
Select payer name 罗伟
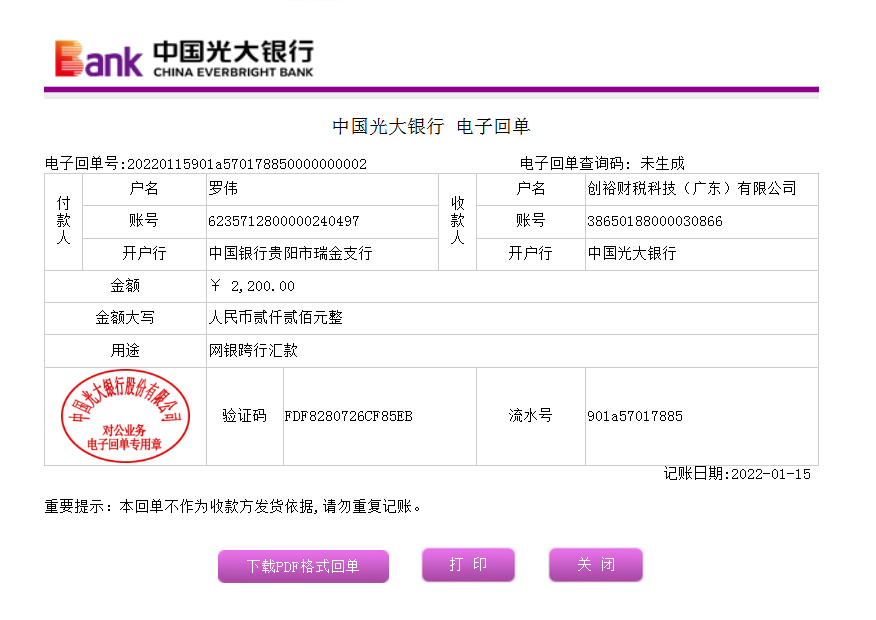tap(223, 189)
